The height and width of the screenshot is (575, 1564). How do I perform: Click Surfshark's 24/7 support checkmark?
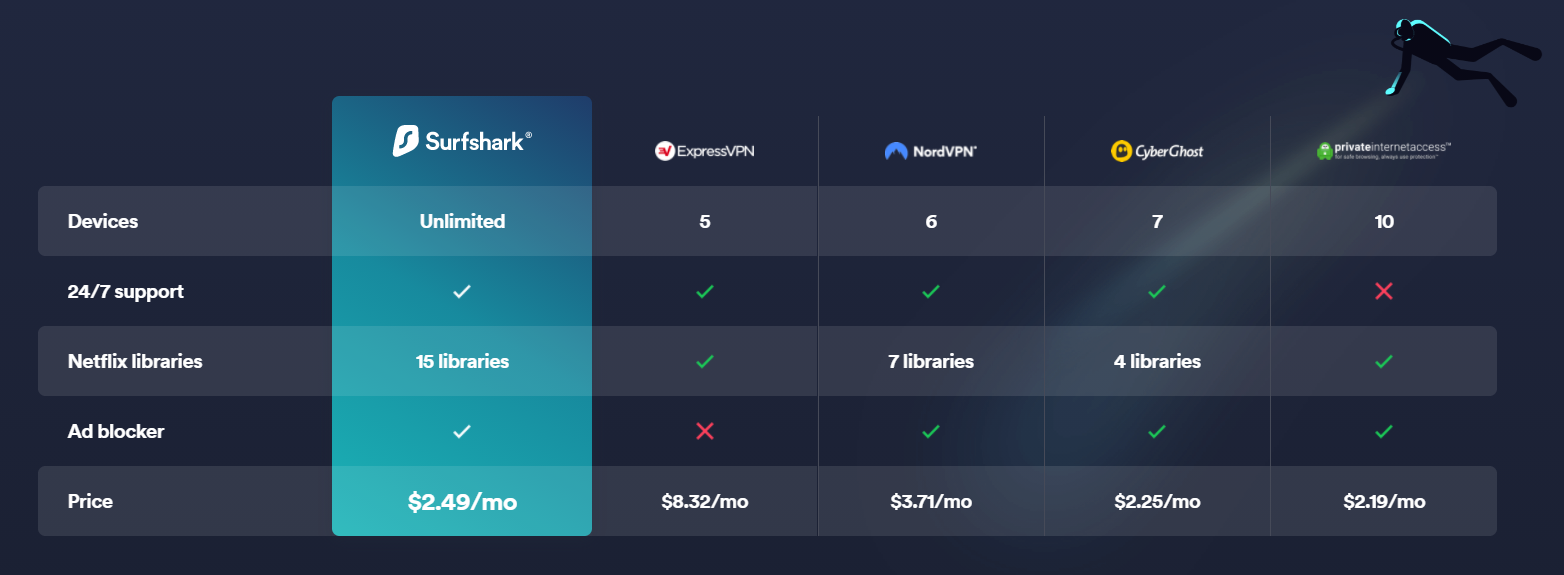[462, 291]
